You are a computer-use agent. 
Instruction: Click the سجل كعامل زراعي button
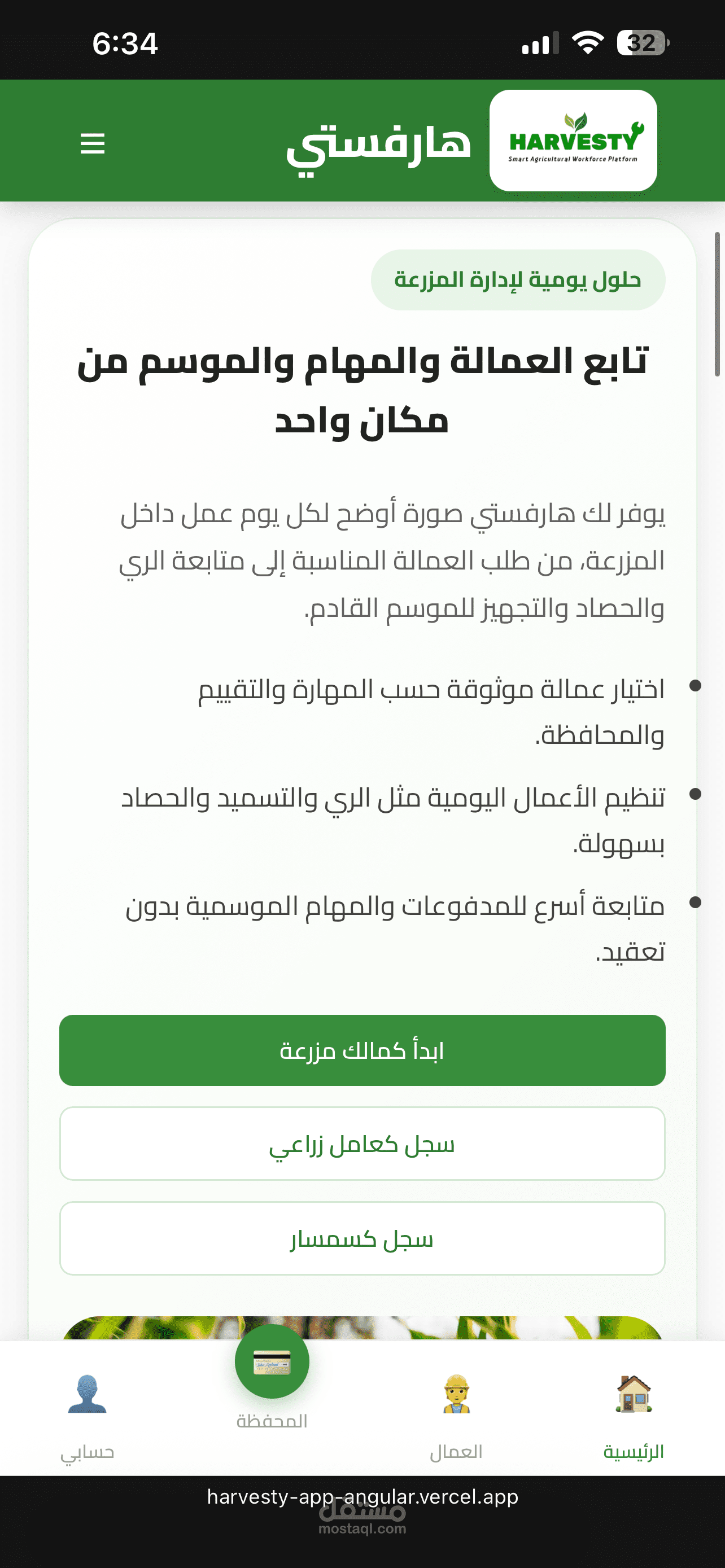point(362,1144)
